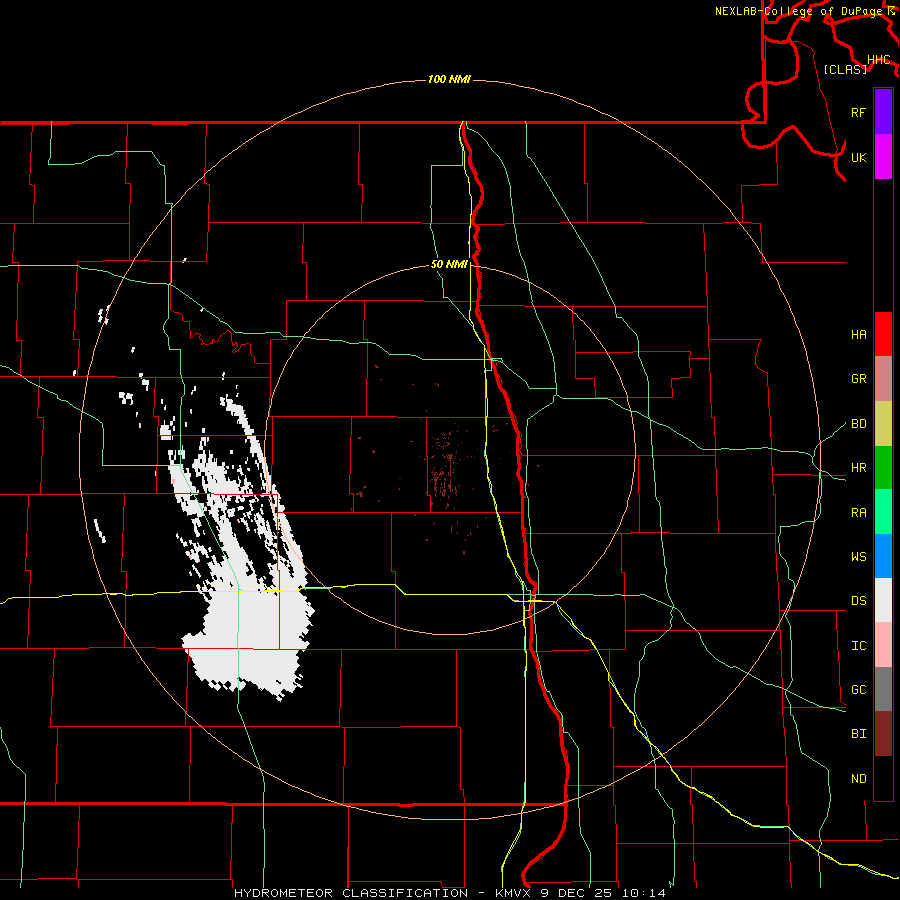Select the BD yellow-olive legend swatch

[x=883, y=424]
